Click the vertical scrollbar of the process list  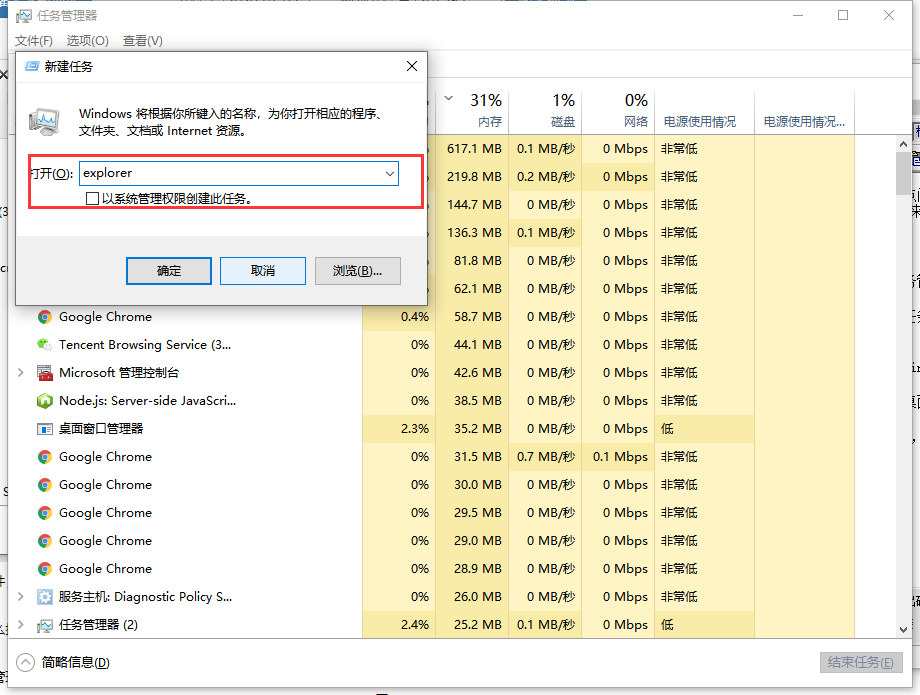(x=902, y=400)
